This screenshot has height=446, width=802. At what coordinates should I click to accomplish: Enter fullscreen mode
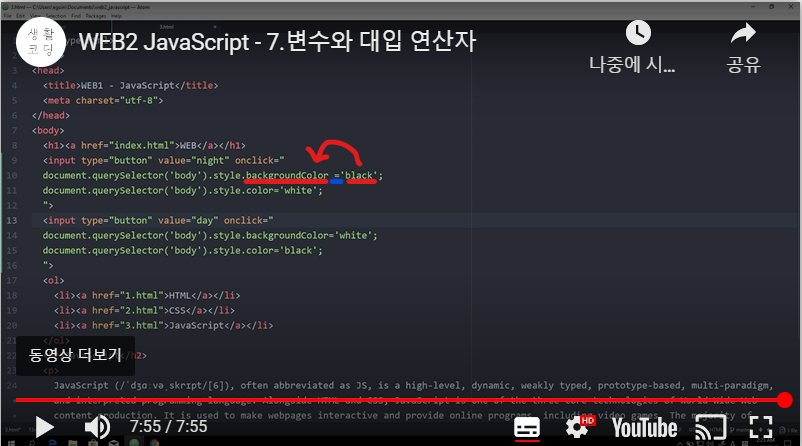(x=761, y=427)
